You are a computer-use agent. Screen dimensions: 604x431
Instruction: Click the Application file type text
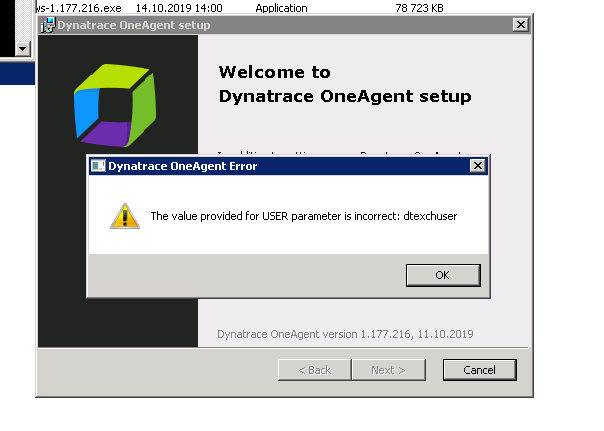pyautogui.click(x=281, y=8)
